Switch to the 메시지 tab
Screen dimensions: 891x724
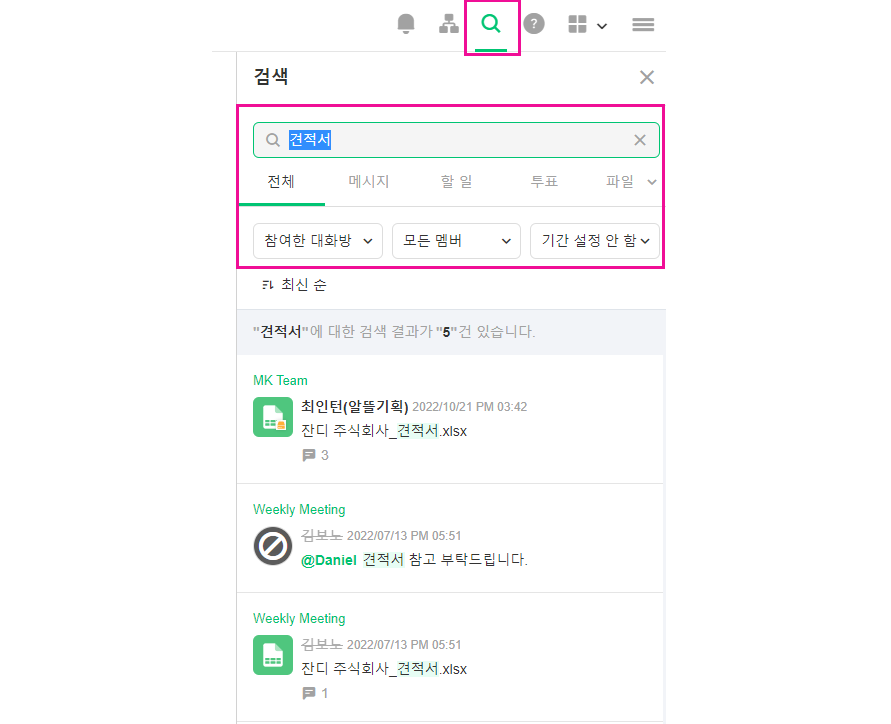[369, 182]
